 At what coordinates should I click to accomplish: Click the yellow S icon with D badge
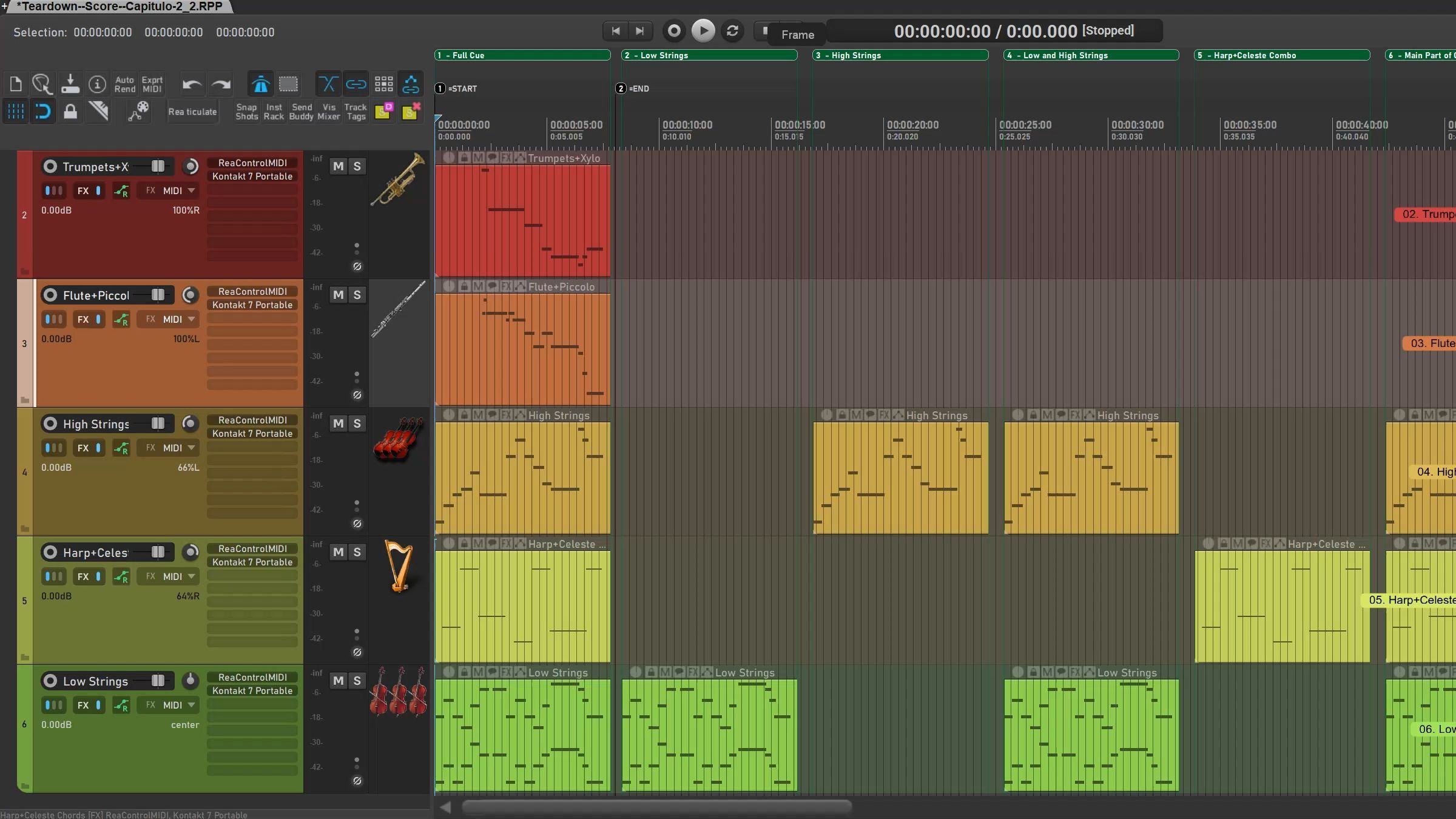coord(383,112)
